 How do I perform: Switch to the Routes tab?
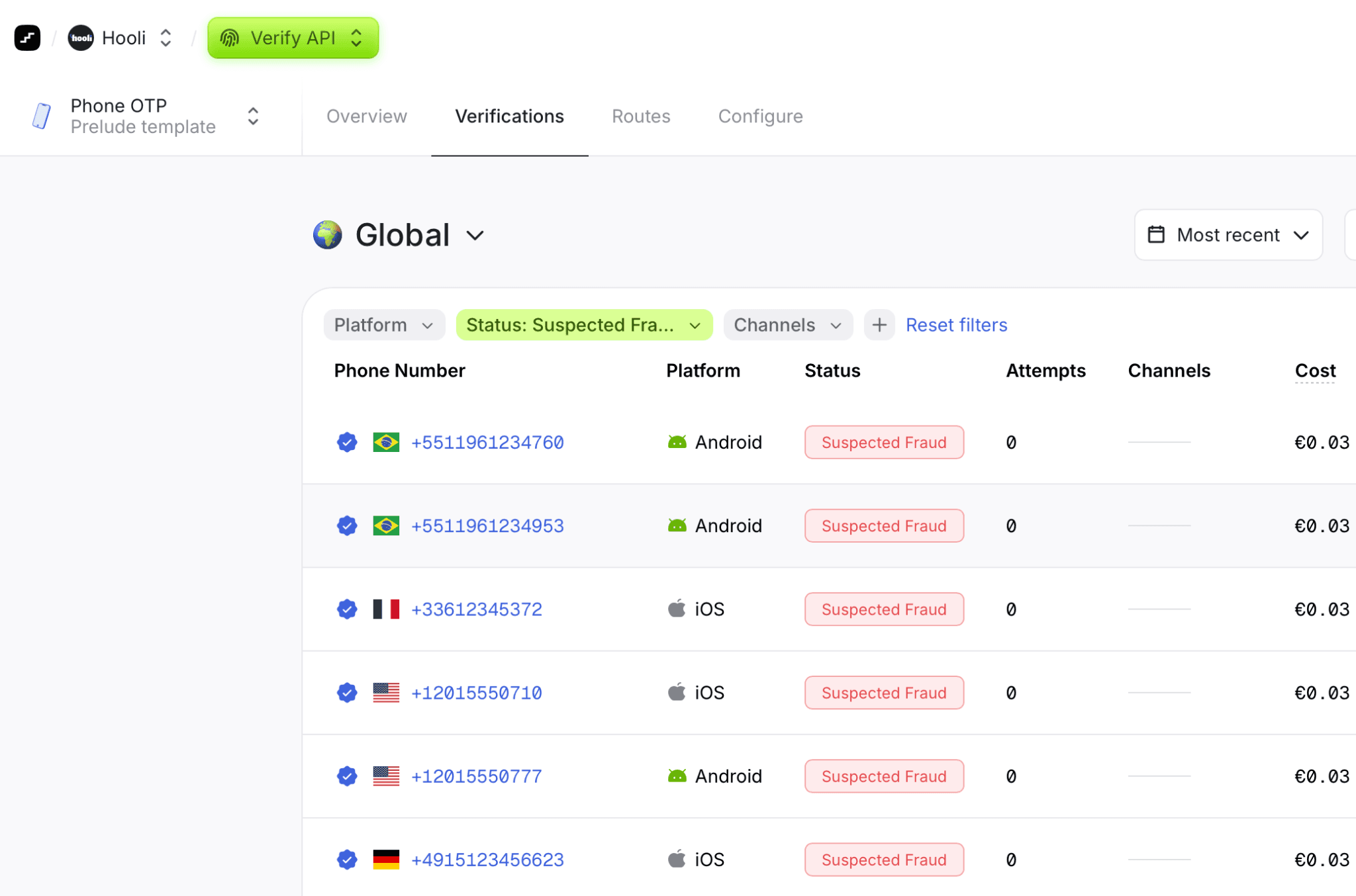coord(641,116)
